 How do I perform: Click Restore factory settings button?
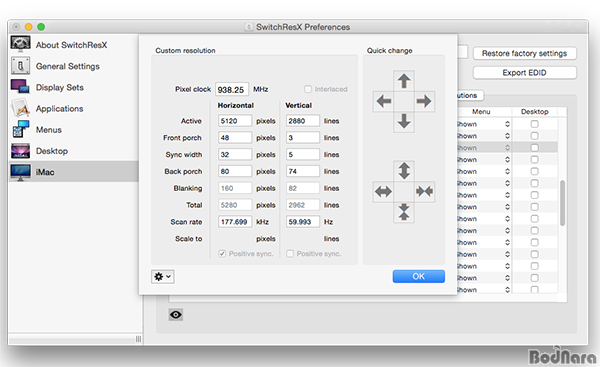(524, 53)
